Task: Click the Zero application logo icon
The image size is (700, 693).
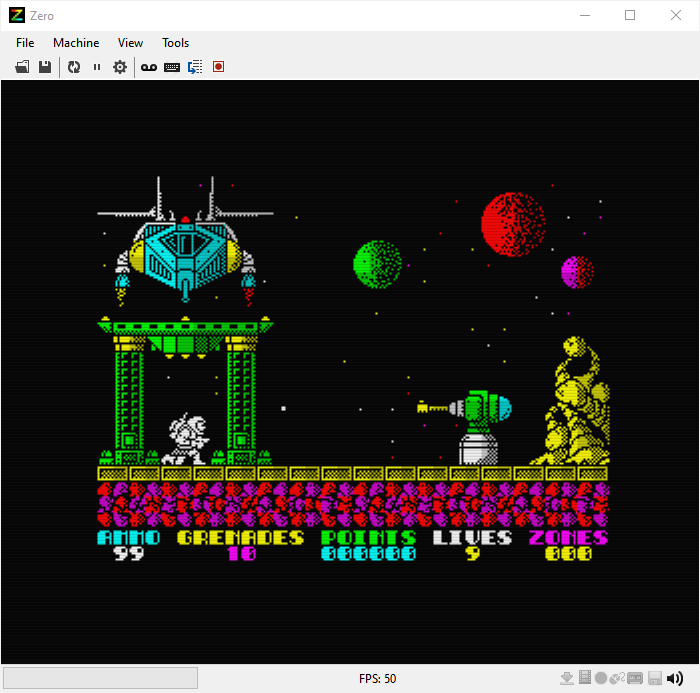Action: click(x=17, y=15)
